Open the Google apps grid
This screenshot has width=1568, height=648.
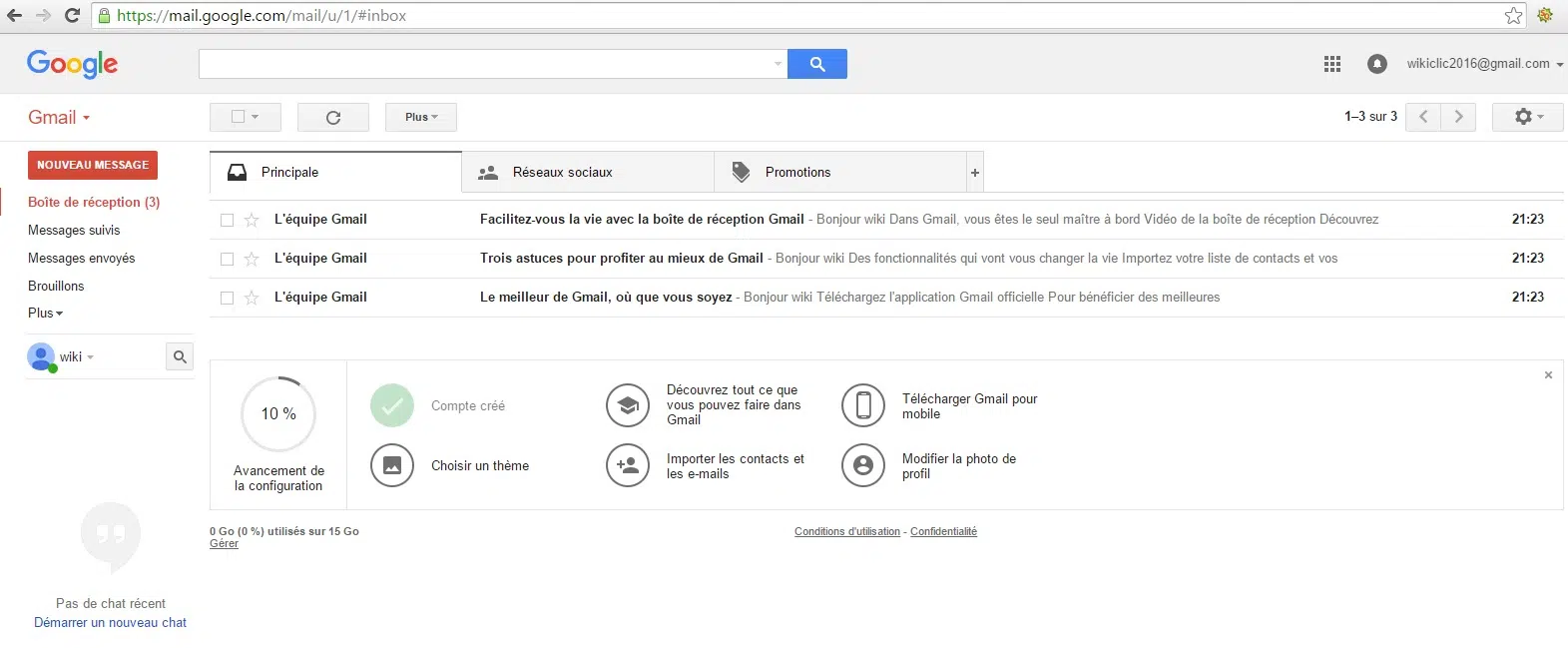(x=1332, y=64)
